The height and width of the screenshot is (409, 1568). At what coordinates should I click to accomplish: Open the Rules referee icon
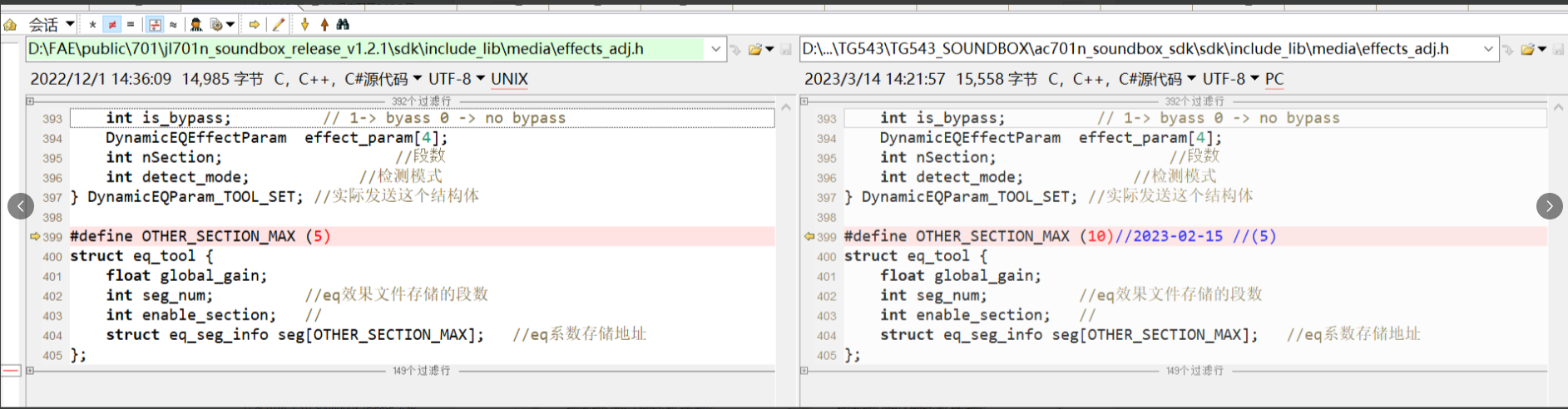click(x=196, y=25)
